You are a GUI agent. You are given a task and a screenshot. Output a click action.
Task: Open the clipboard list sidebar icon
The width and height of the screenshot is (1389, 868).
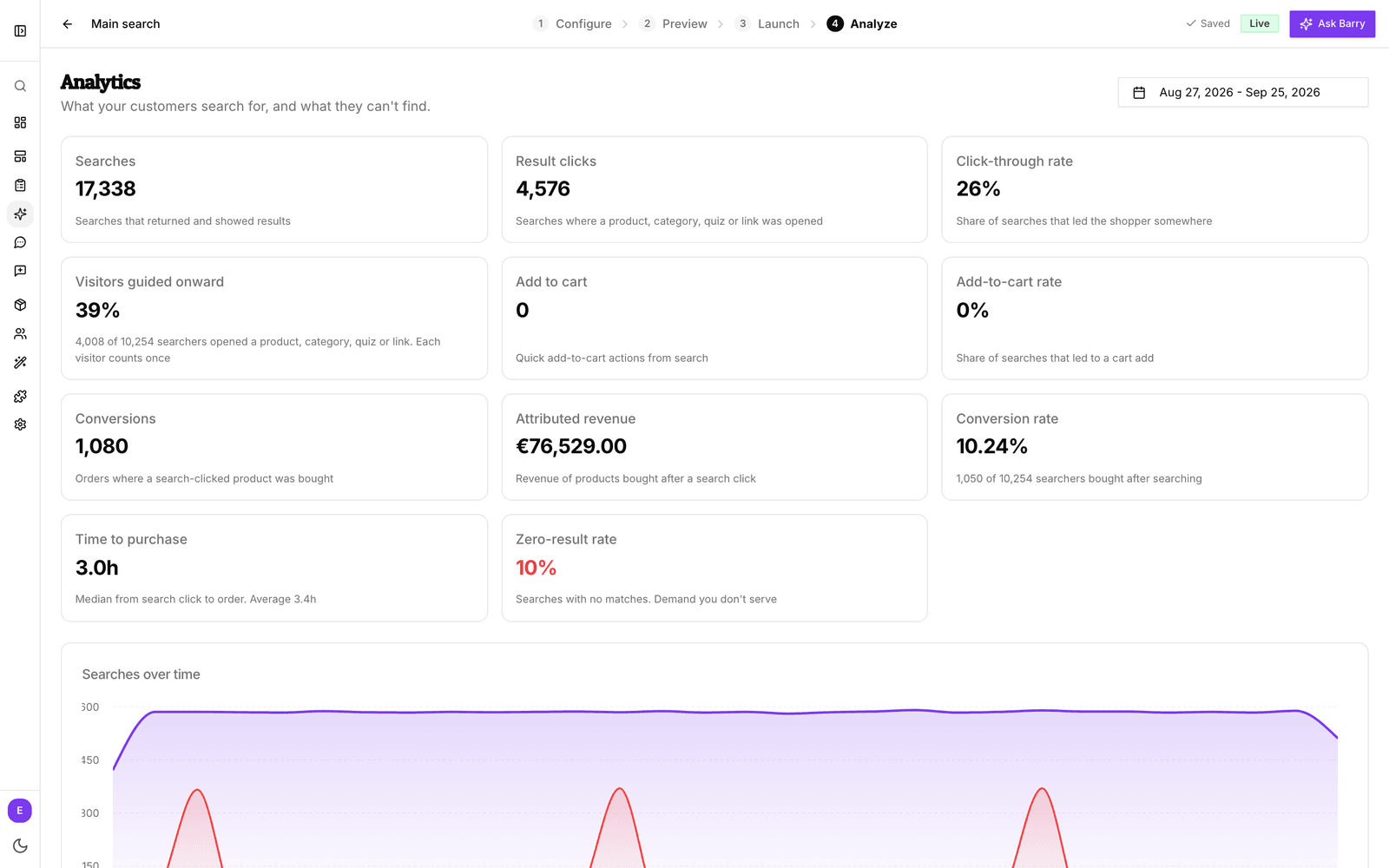(20, 185)
